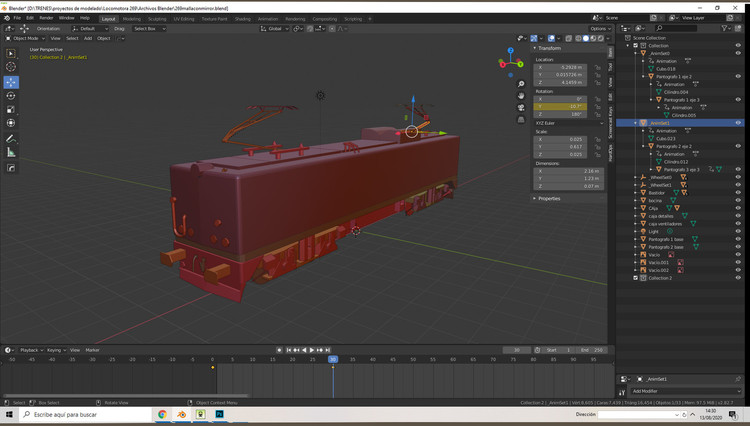Open the Options dropdown in viewport
The width and height of the screenshot is (750, 426).
(600, 29)
